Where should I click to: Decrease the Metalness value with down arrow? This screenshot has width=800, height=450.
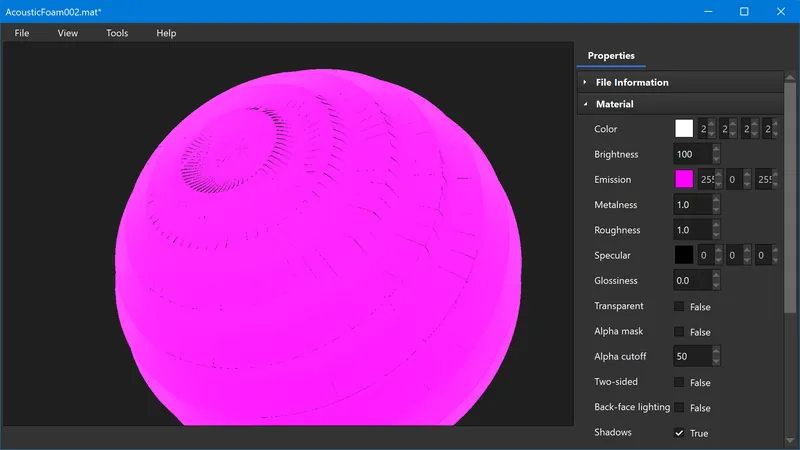pos(716,209)
